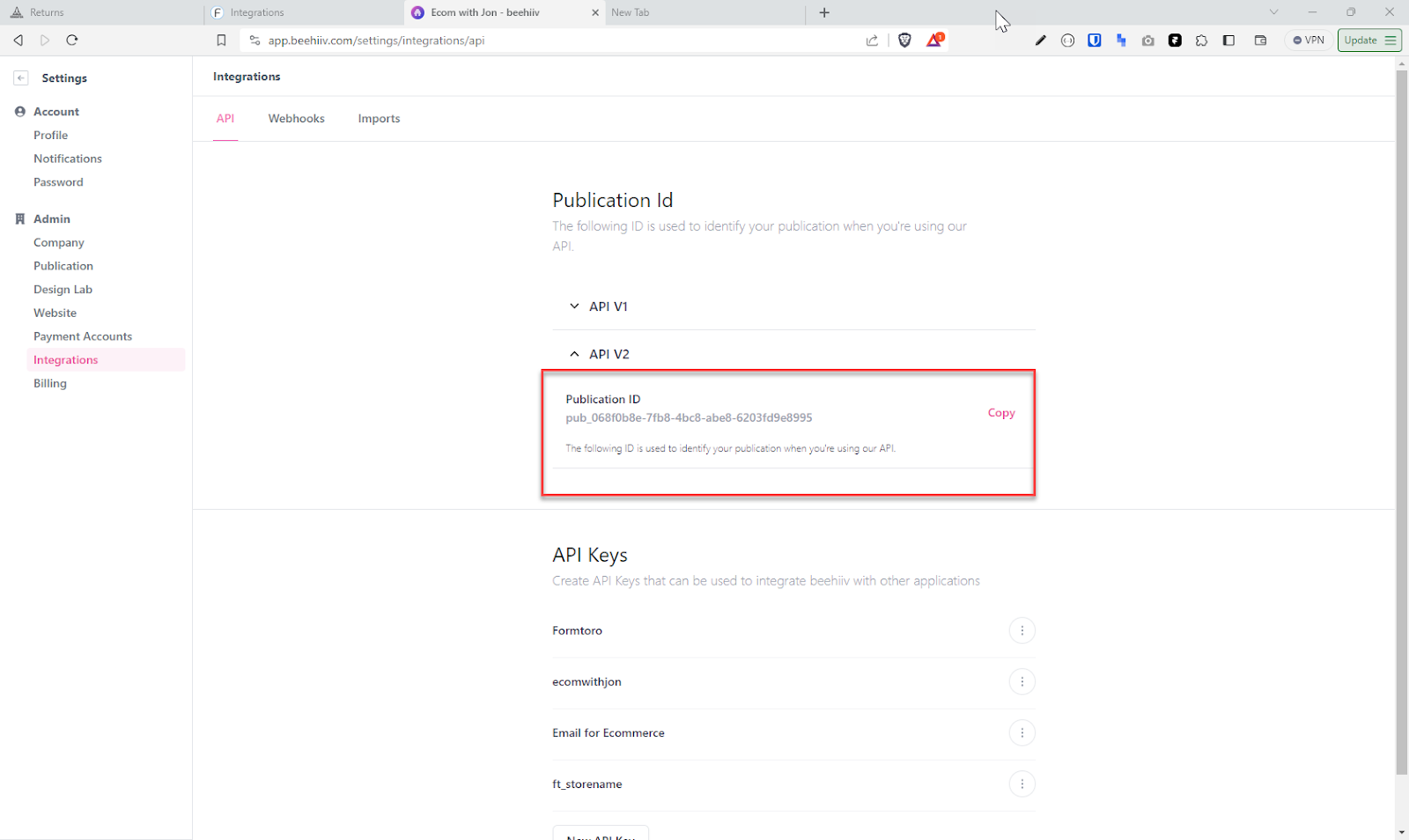This screenshot has height=840, width=1409.
Task: Open the Brave wallet icon
Action: pos(1260,41)
